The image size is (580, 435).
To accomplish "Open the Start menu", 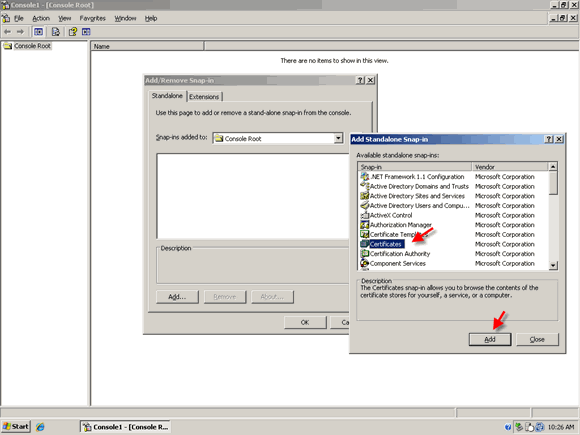I will (16, 427).
